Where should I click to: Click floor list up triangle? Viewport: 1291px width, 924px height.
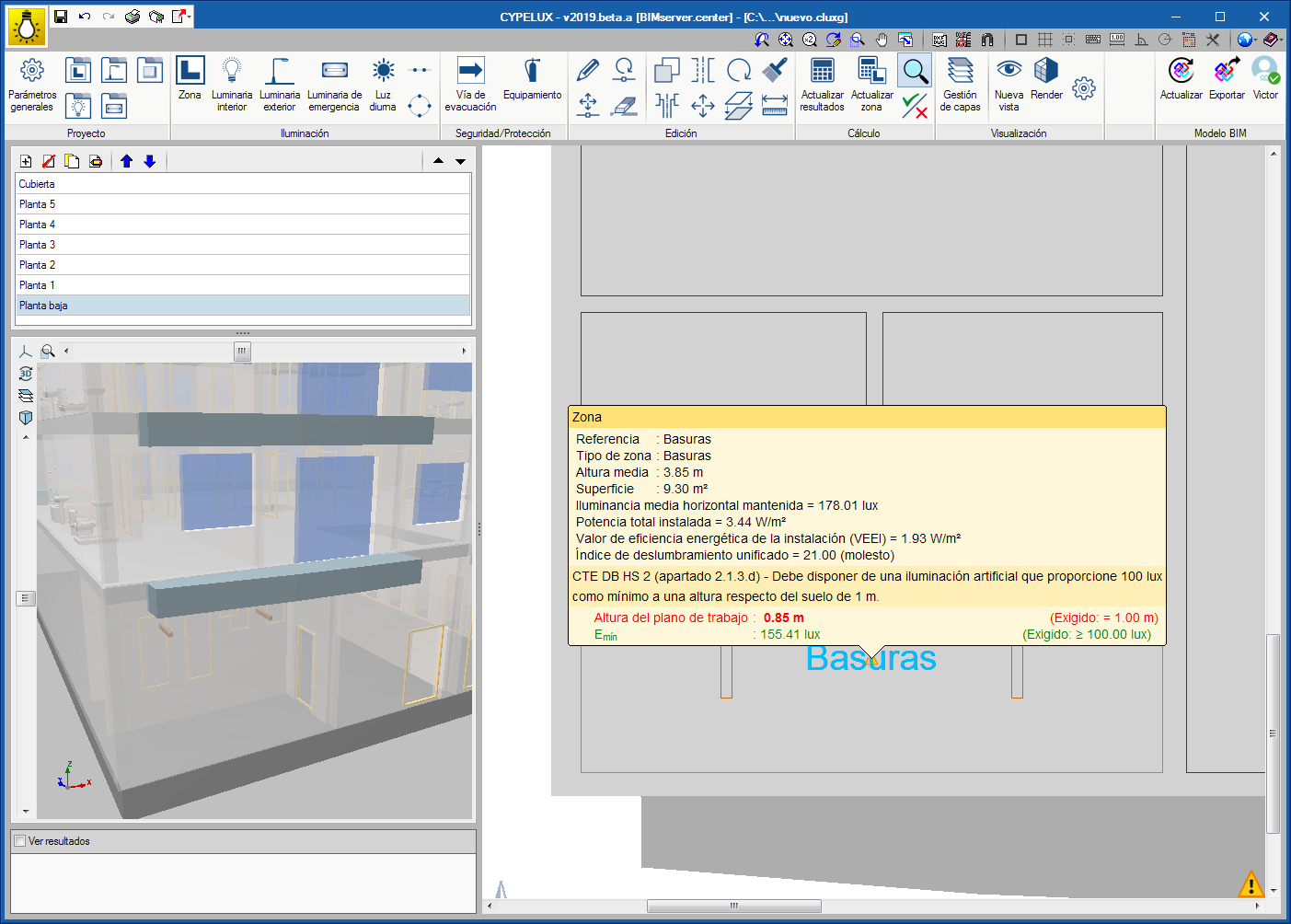click(438, 161)
